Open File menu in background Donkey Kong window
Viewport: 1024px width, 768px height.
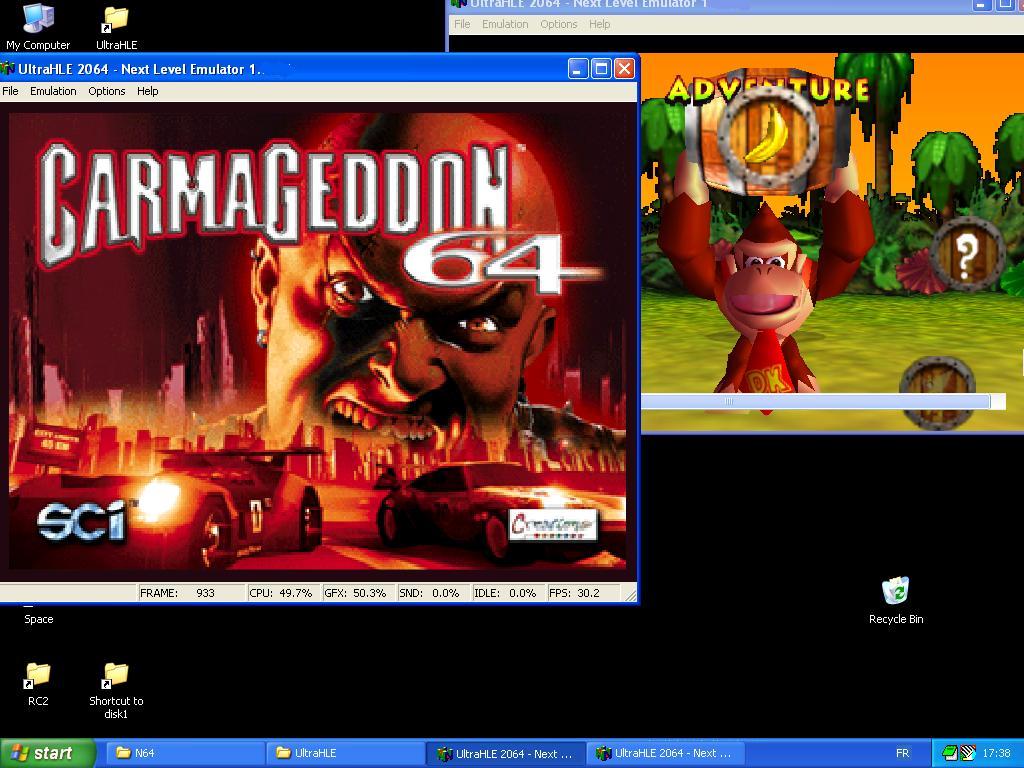coord(462,24)
